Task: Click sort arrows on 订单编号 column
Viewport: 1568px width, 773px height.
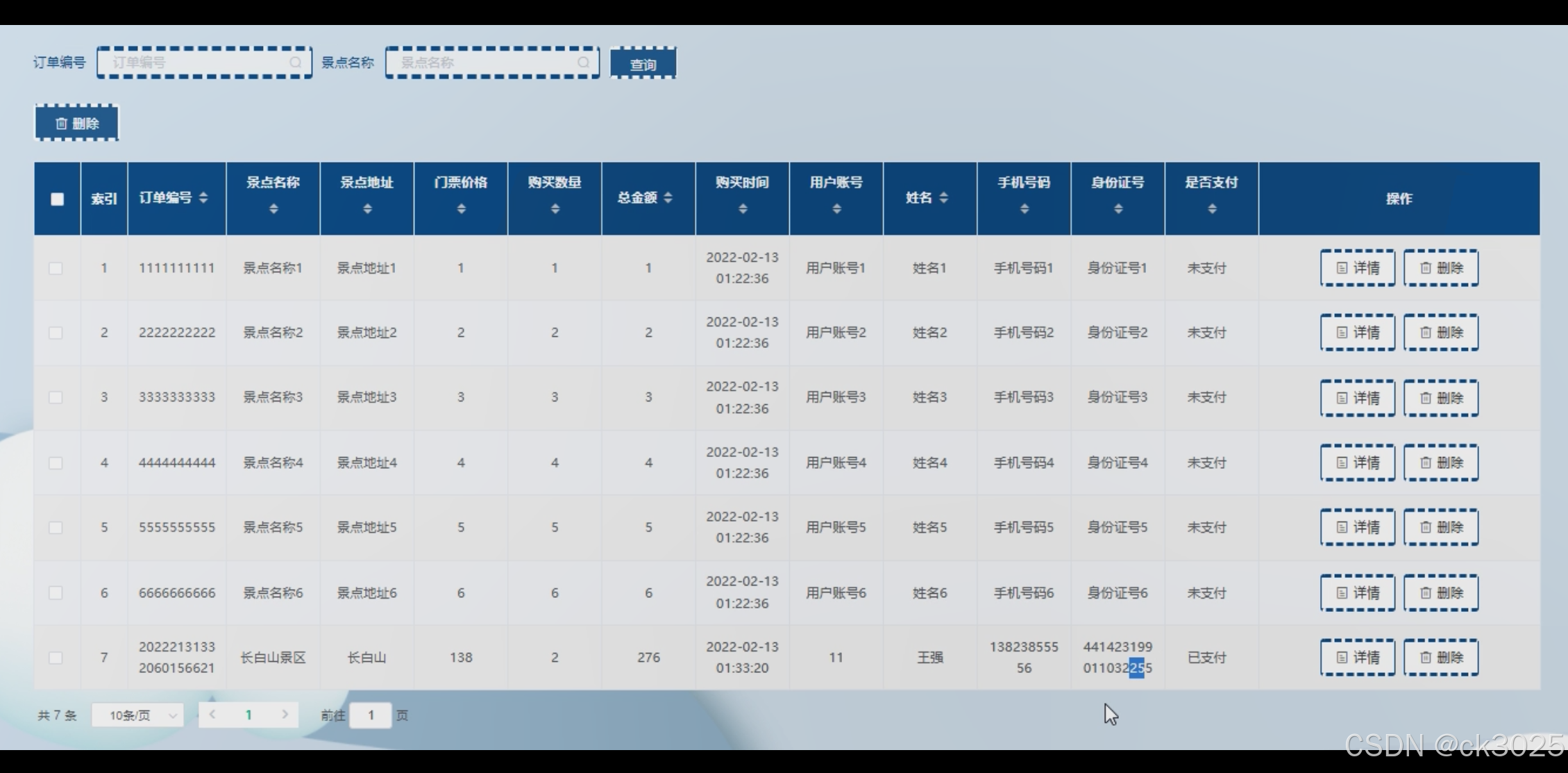Action: click(203, 198)
